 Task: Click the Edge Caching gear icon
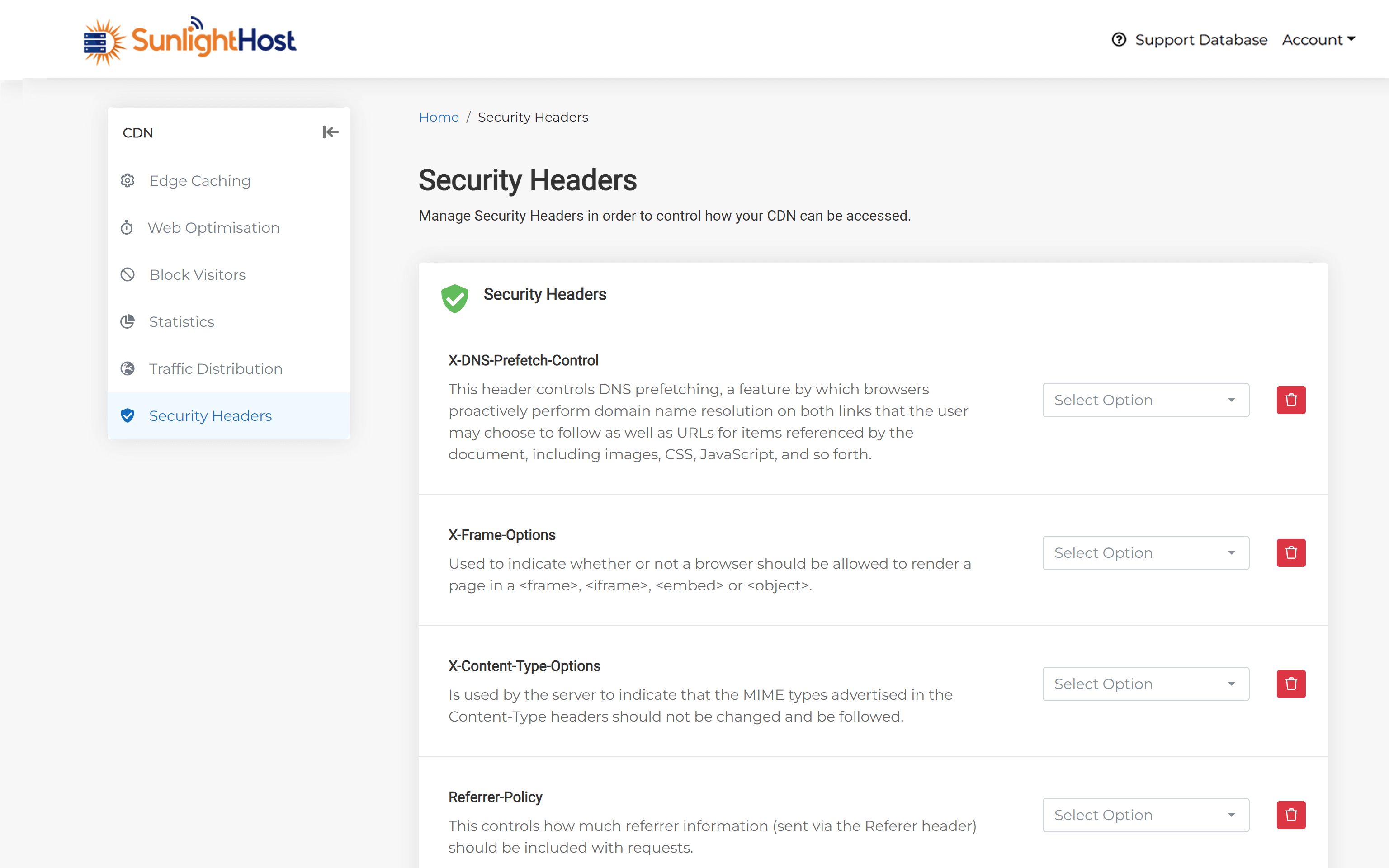click(128, 180)
